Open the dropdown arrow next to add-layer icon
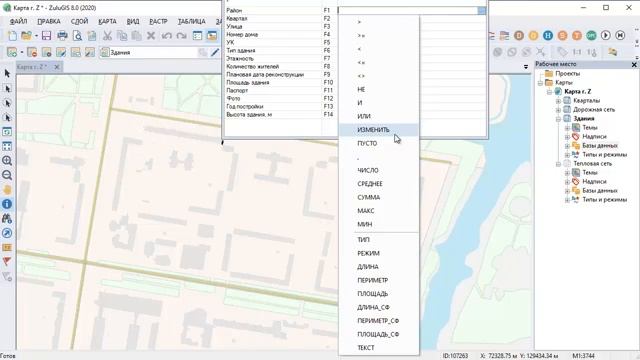The height and width of the screenshot is (360, 640). click(x=22, y=52)
